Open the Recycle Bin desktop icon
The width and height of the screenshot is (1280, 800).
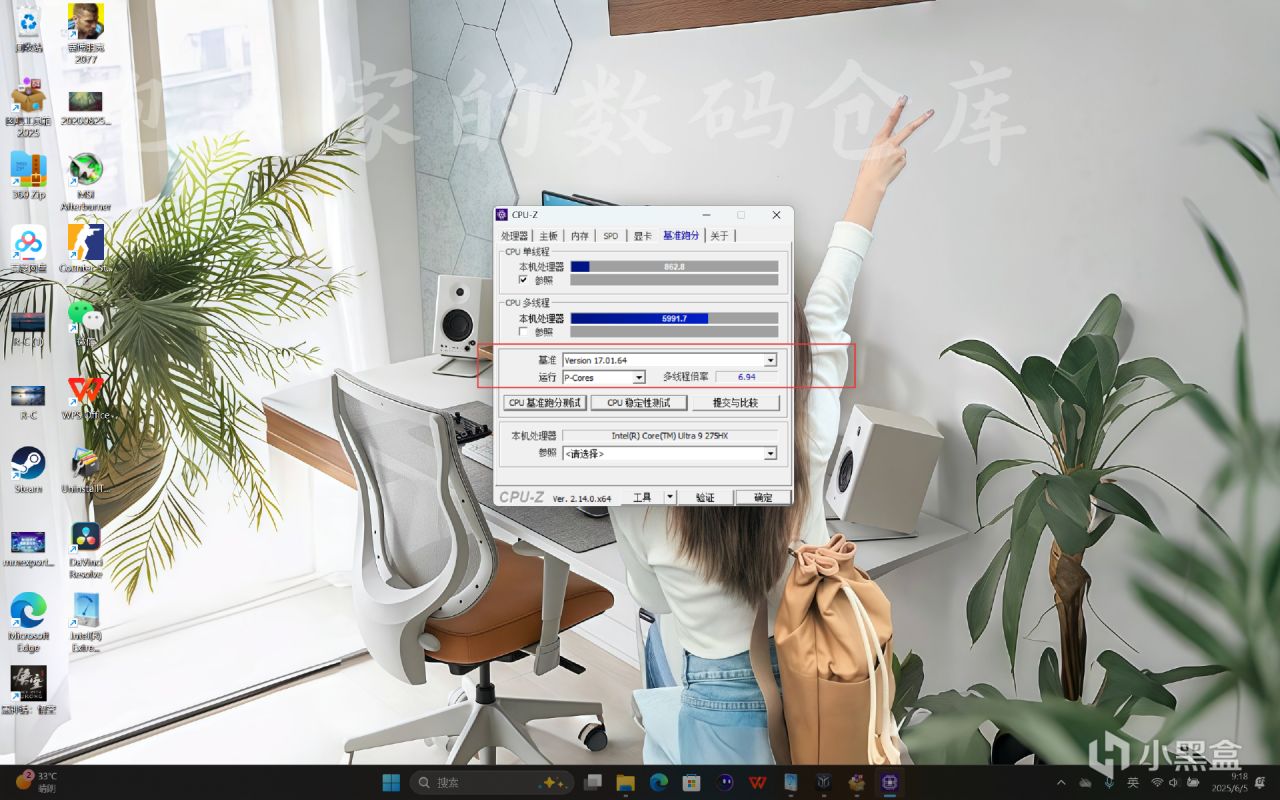point(28,28)
